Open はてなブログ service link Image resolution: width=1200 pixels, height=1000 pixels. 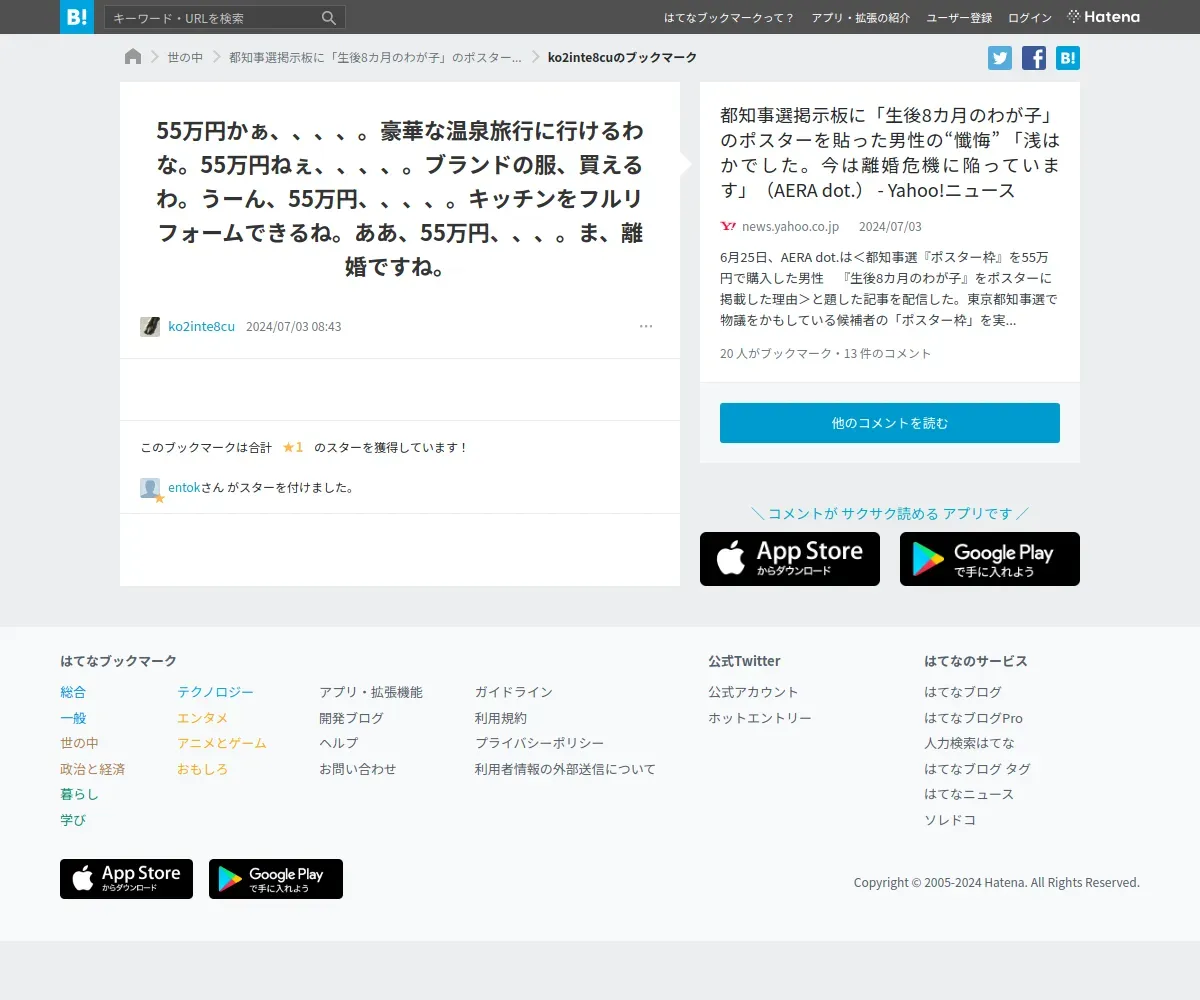click(963, 692)
